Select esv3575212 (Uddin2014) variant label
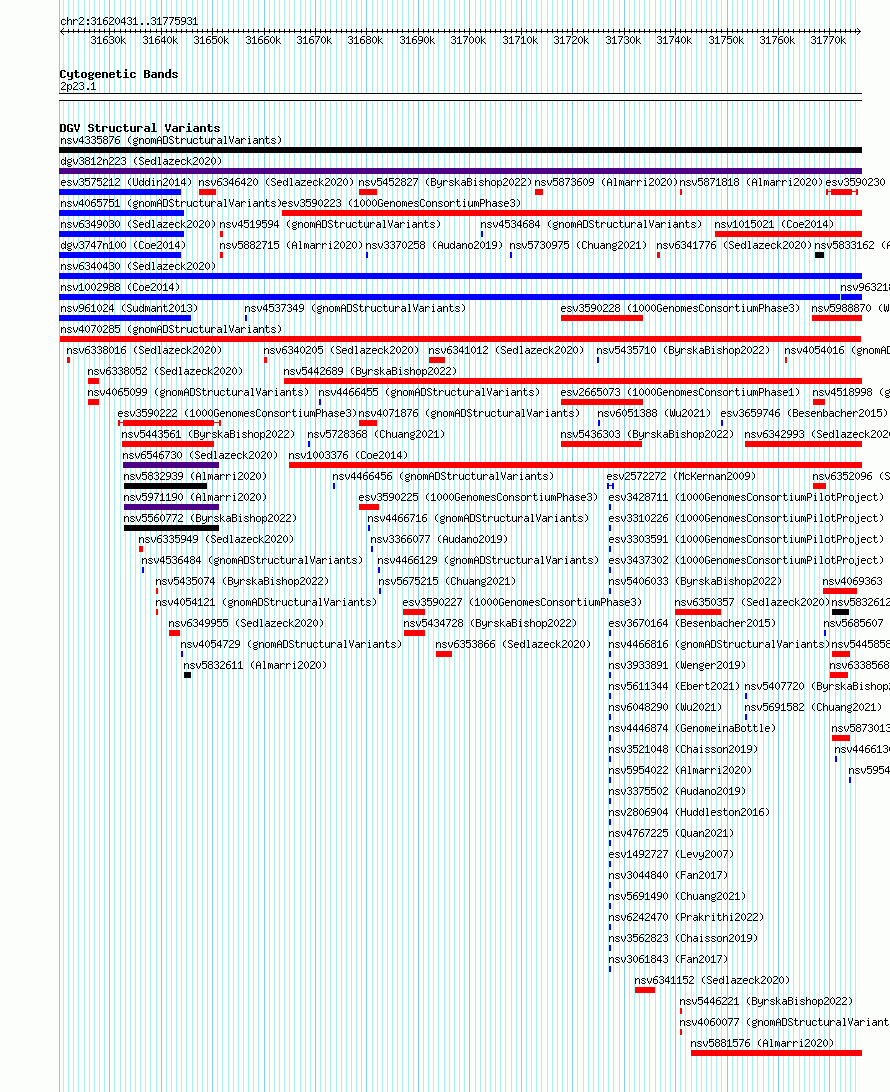 click(126, 182)
